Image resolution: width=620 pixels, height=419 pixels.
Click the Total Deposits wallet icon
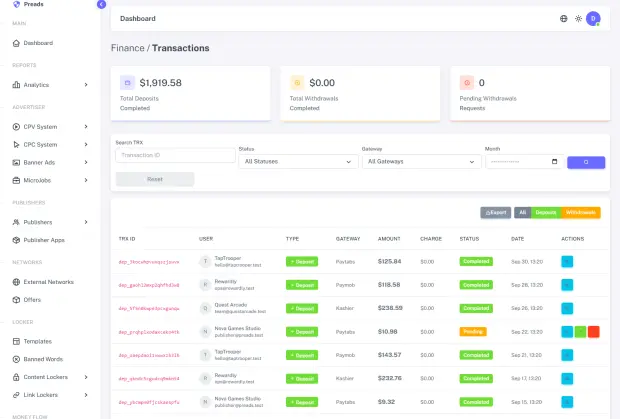tap(127, 83)
